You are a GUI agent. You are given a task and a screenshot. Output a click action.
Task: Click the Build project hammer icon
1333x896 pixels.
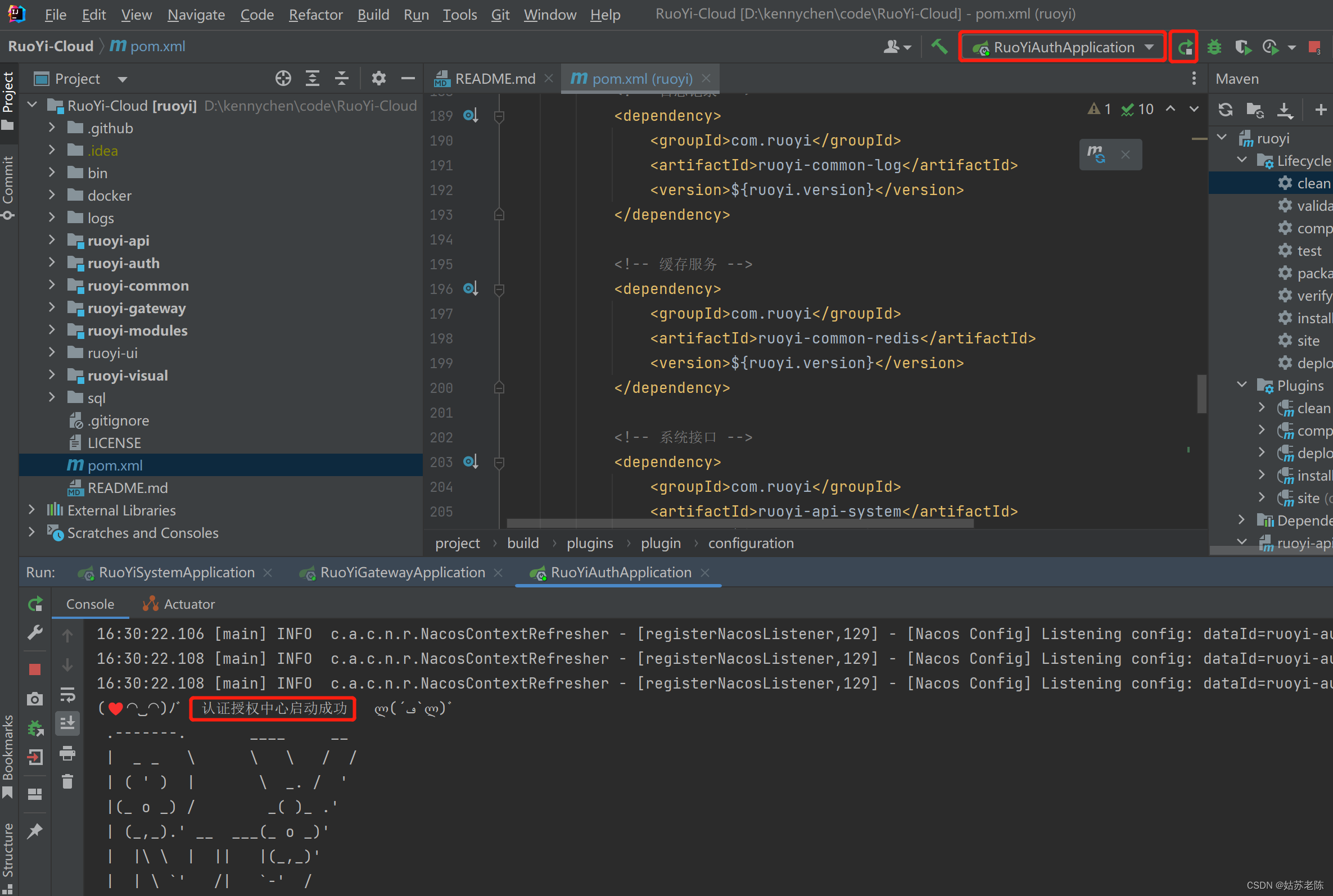[x=939, y=46]
